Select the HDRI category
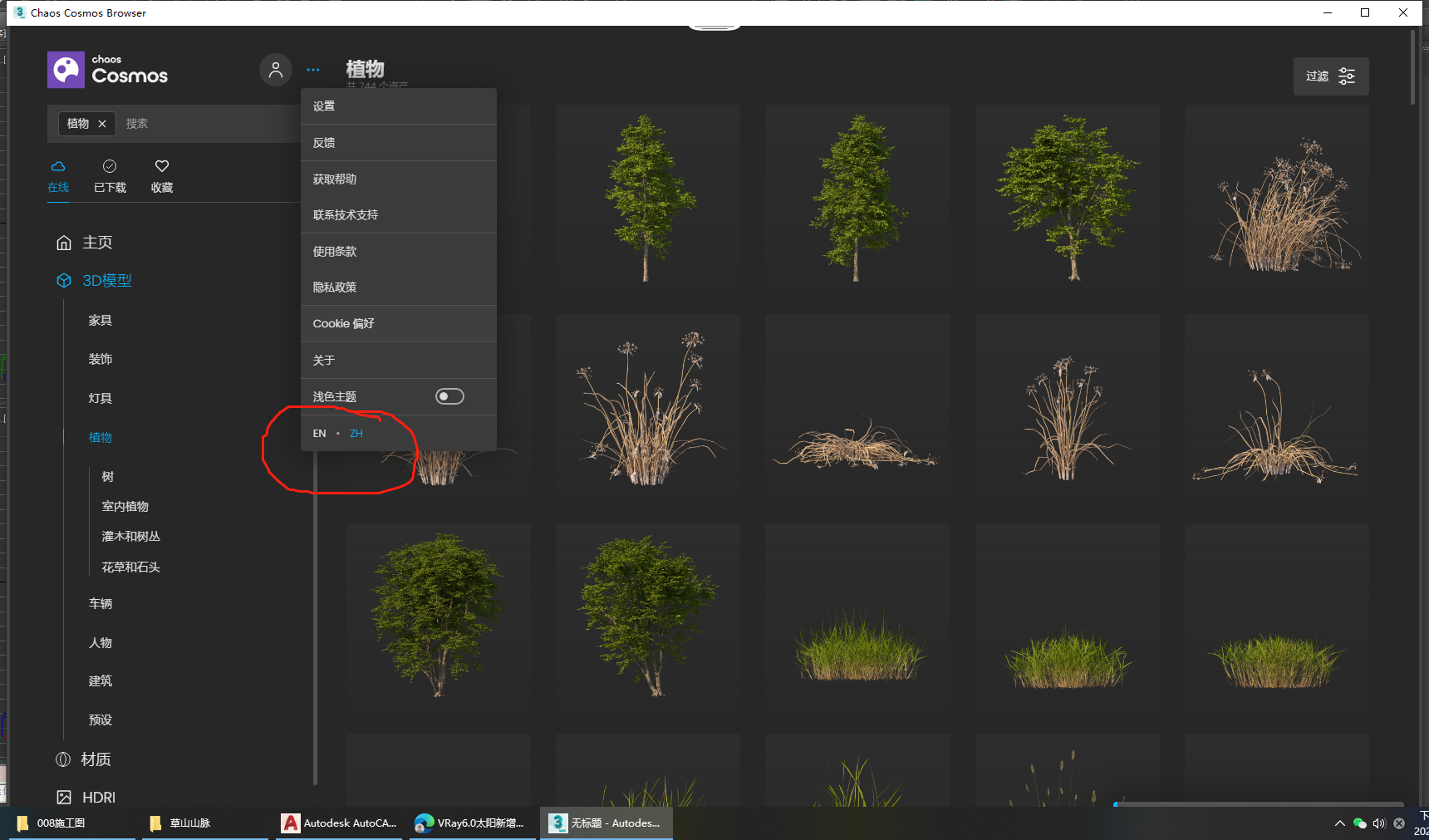 click(x=86, y=798)
